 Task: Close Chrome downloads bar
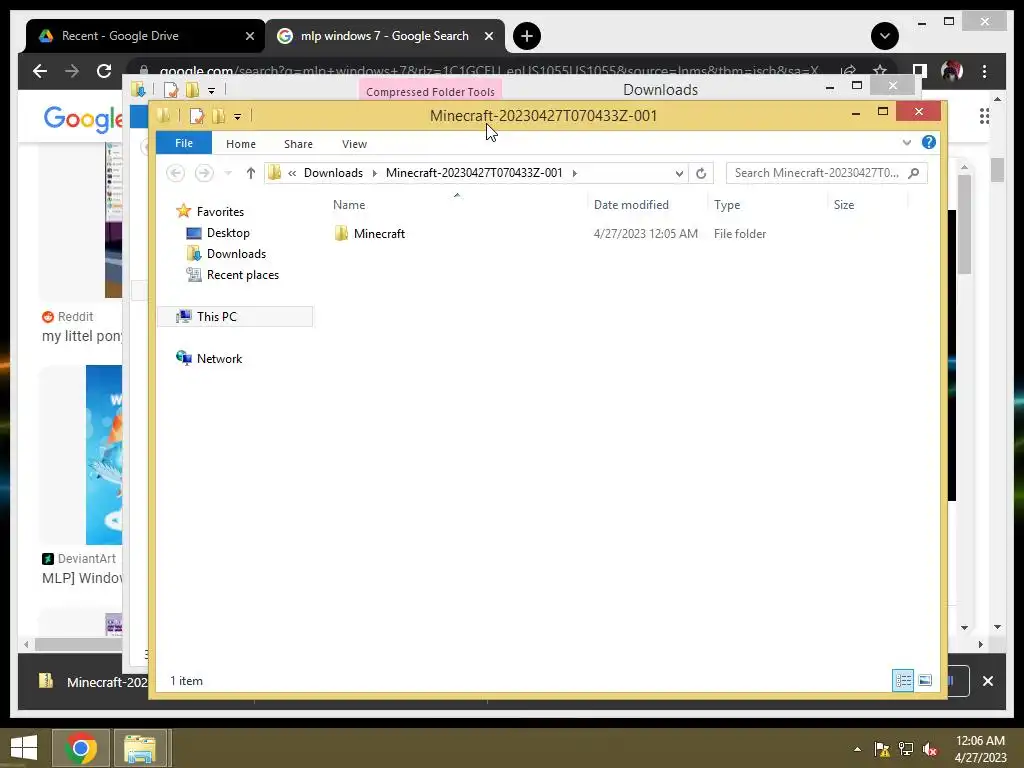987,681
